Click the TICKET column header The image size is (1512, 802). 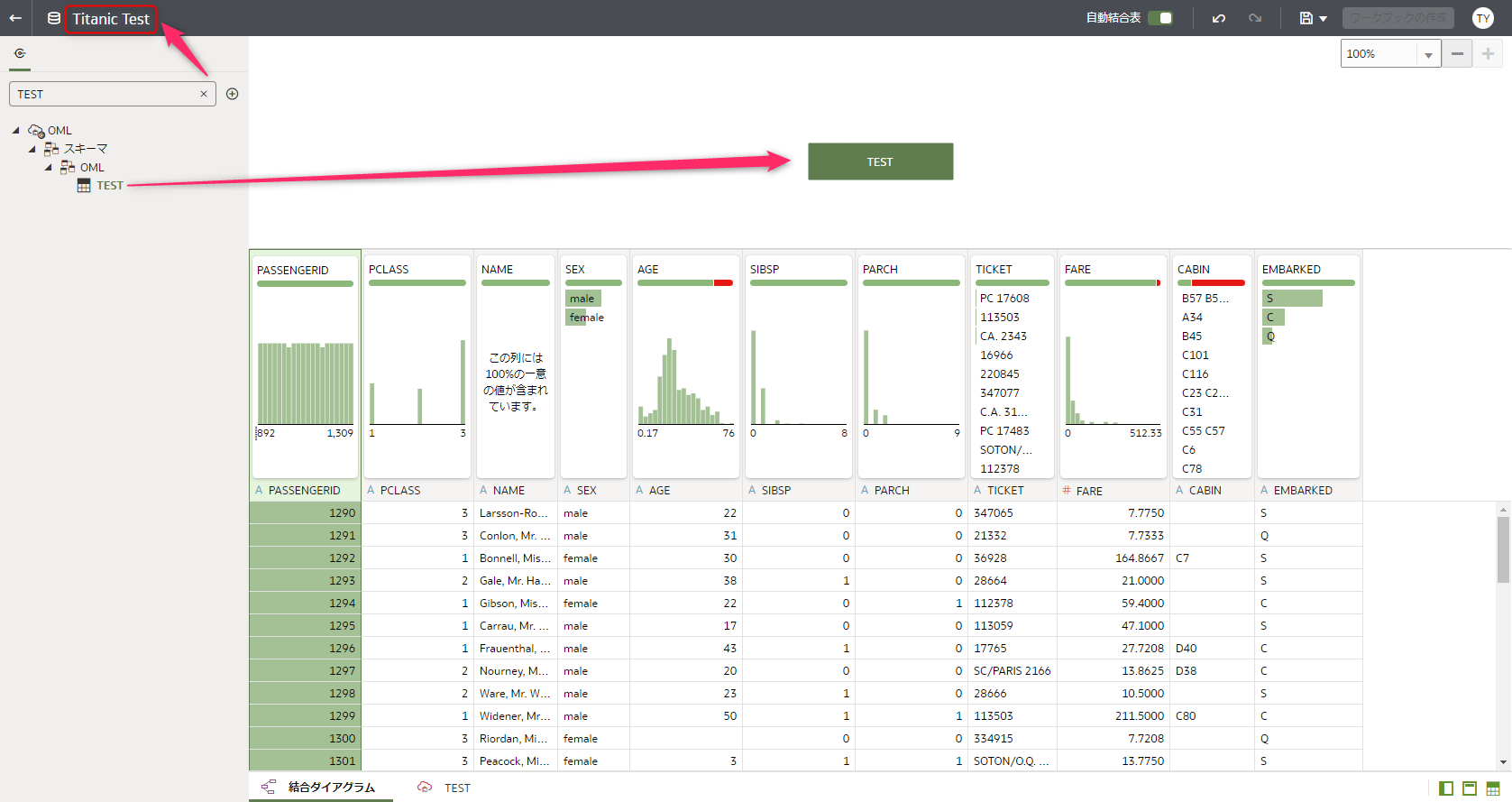click(1013, 491)
